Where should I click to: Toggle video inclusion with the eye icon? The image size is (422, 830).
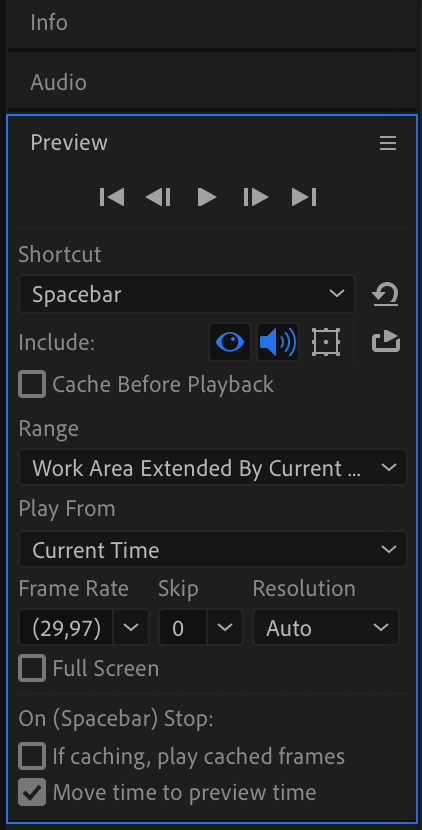230,342
